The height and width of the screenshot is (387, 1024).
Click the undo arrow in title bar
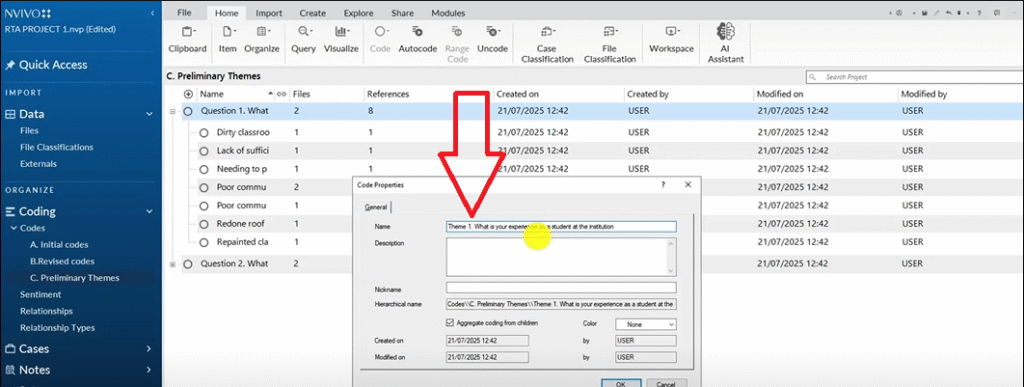point(949,13)
